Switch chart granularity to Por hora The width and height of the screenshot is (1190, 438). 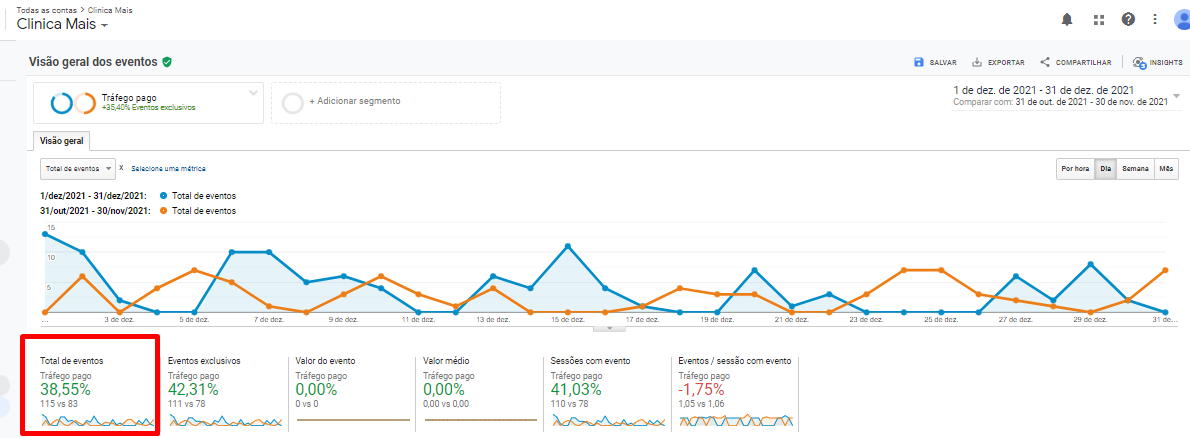[1075, 169]
